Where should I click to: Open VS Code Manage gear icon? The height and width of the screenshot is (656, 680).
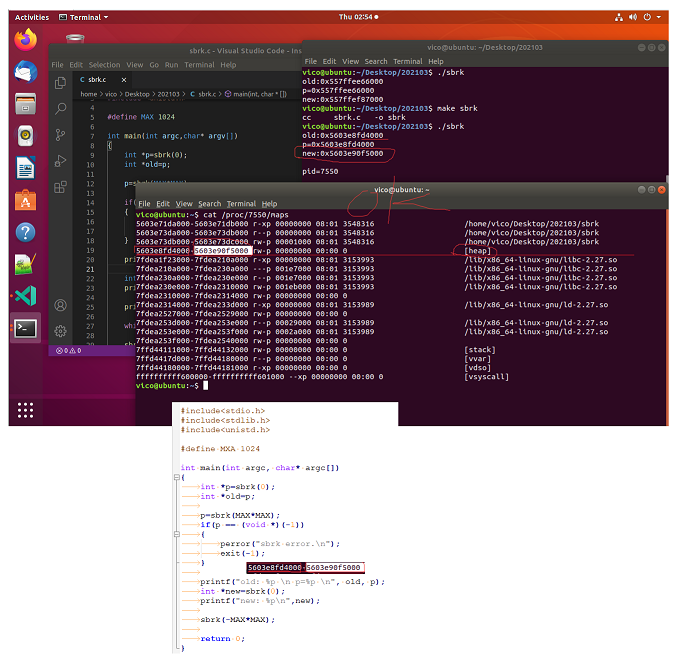coord(61,331)
